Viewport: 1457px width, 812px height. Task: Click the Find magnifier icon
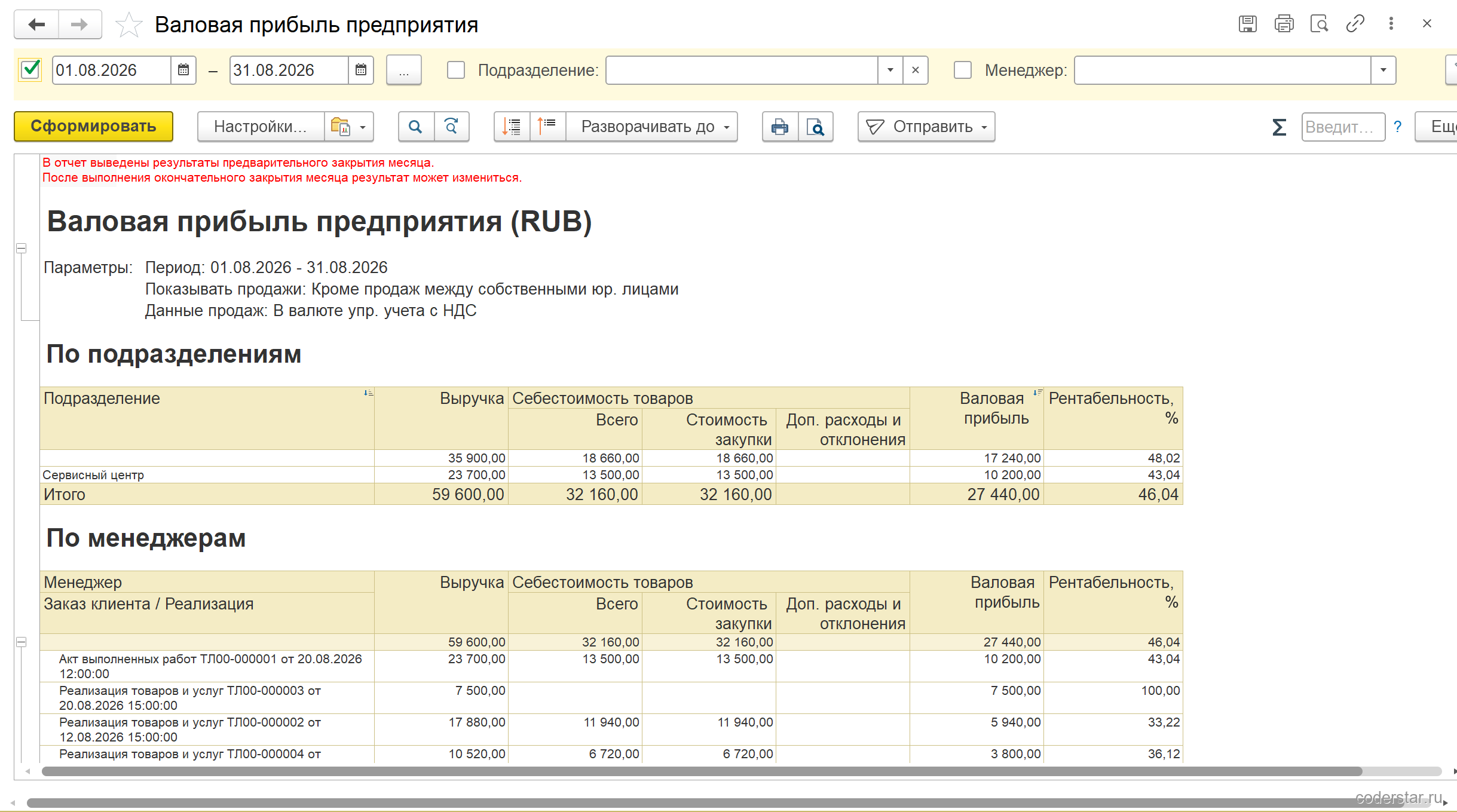click(416, 127)
